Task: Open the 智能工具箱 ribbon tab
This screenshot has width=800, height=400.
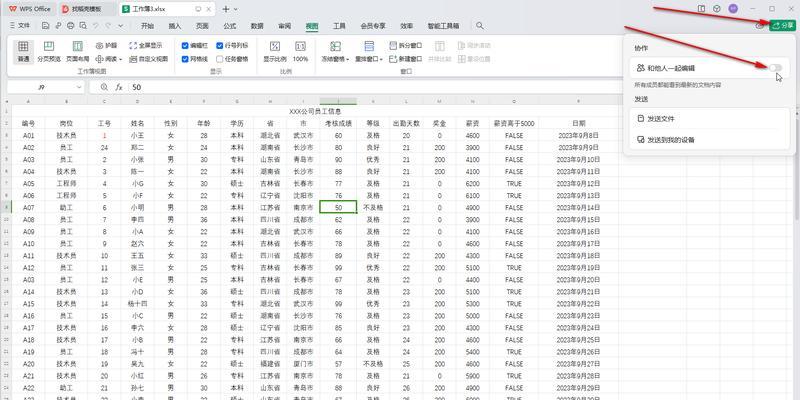Action: tap(443, 26)
